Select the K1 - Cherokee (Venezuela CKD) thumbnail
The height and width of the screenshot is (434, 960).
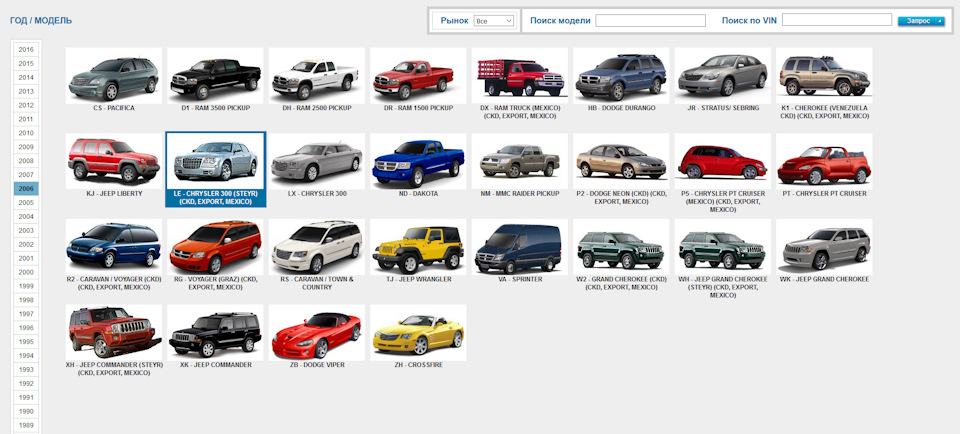point(824,76)
